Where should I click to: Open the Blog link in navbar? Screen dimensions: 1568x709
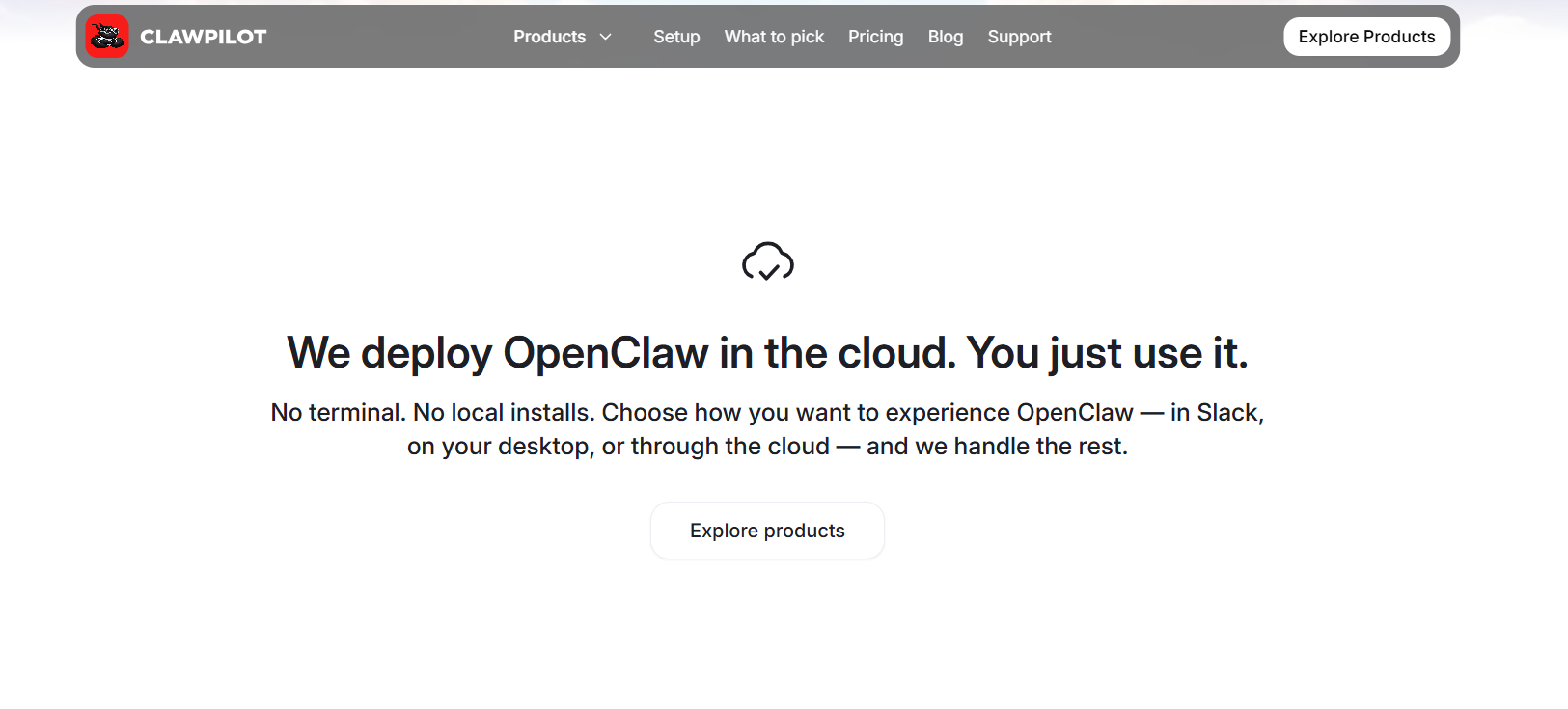point(946,37)
